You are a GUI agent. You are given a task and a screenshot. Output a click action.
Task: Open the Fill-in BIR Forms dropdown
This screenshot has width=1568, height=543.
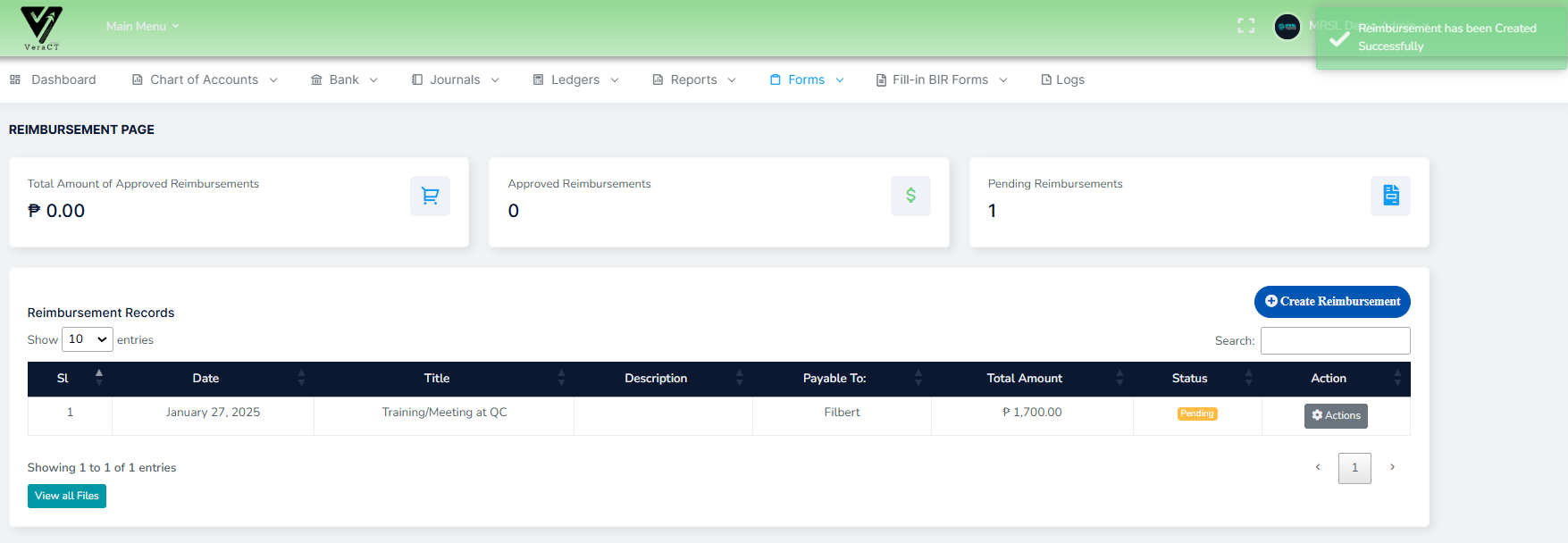tap(941, 79)
